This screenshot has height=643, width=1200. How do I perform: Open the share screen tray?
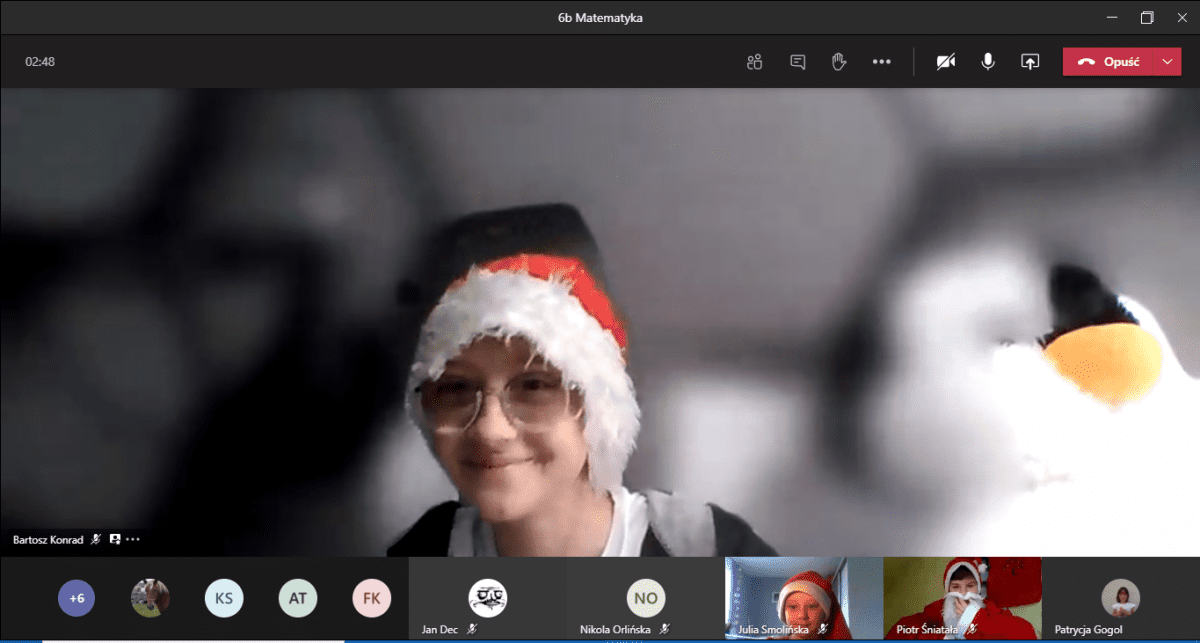coord(1029,62)
